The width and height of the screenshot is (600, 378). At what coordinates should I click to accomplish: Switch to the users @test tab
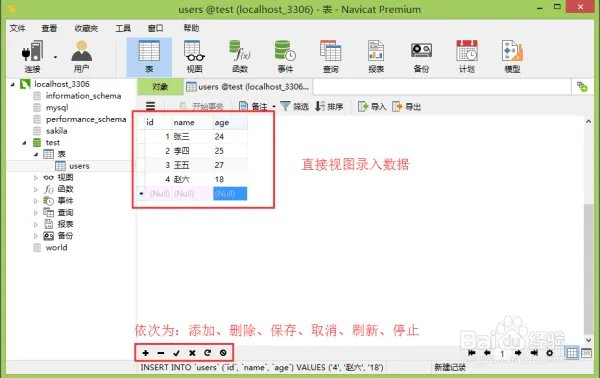click(x=248, y=87)
